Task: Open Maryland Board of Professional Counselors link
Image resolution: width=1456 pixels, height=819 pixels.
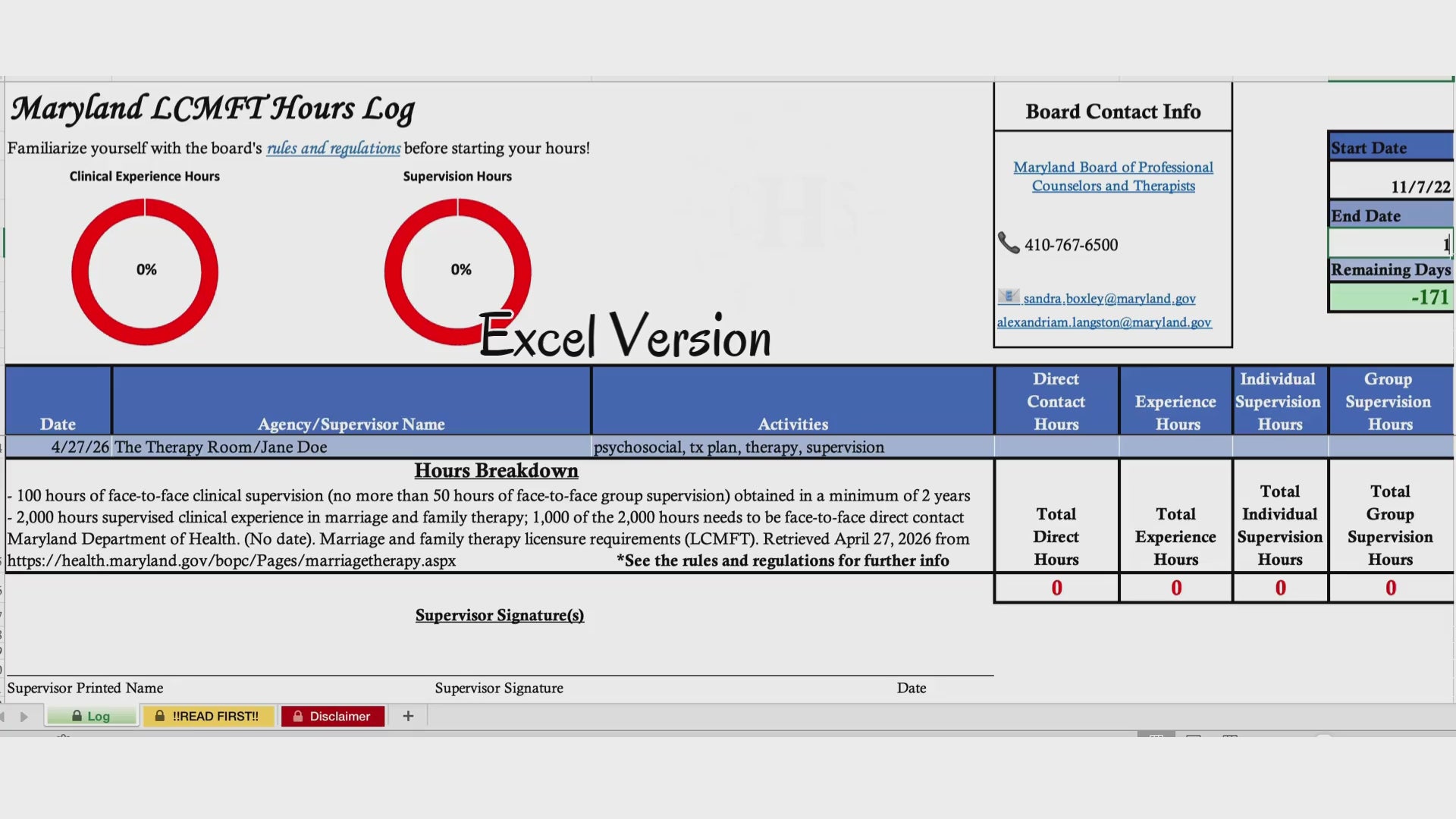Action: [1112, 176]
